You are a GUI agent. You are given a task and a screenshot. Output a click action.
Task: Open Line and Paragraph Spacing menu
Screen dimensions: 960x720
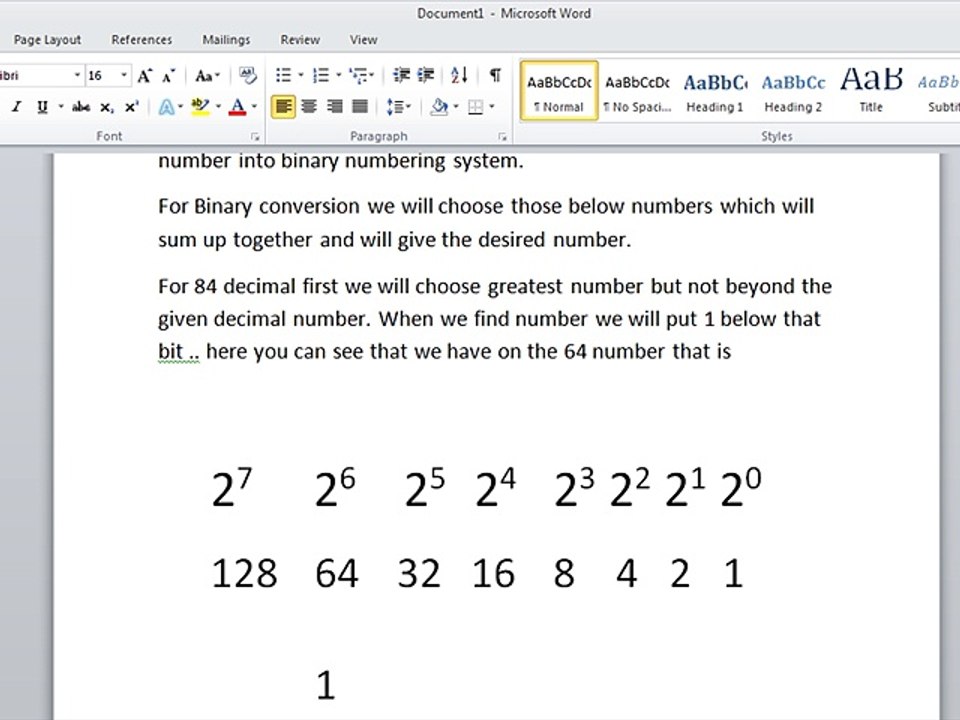pos(399,107)
